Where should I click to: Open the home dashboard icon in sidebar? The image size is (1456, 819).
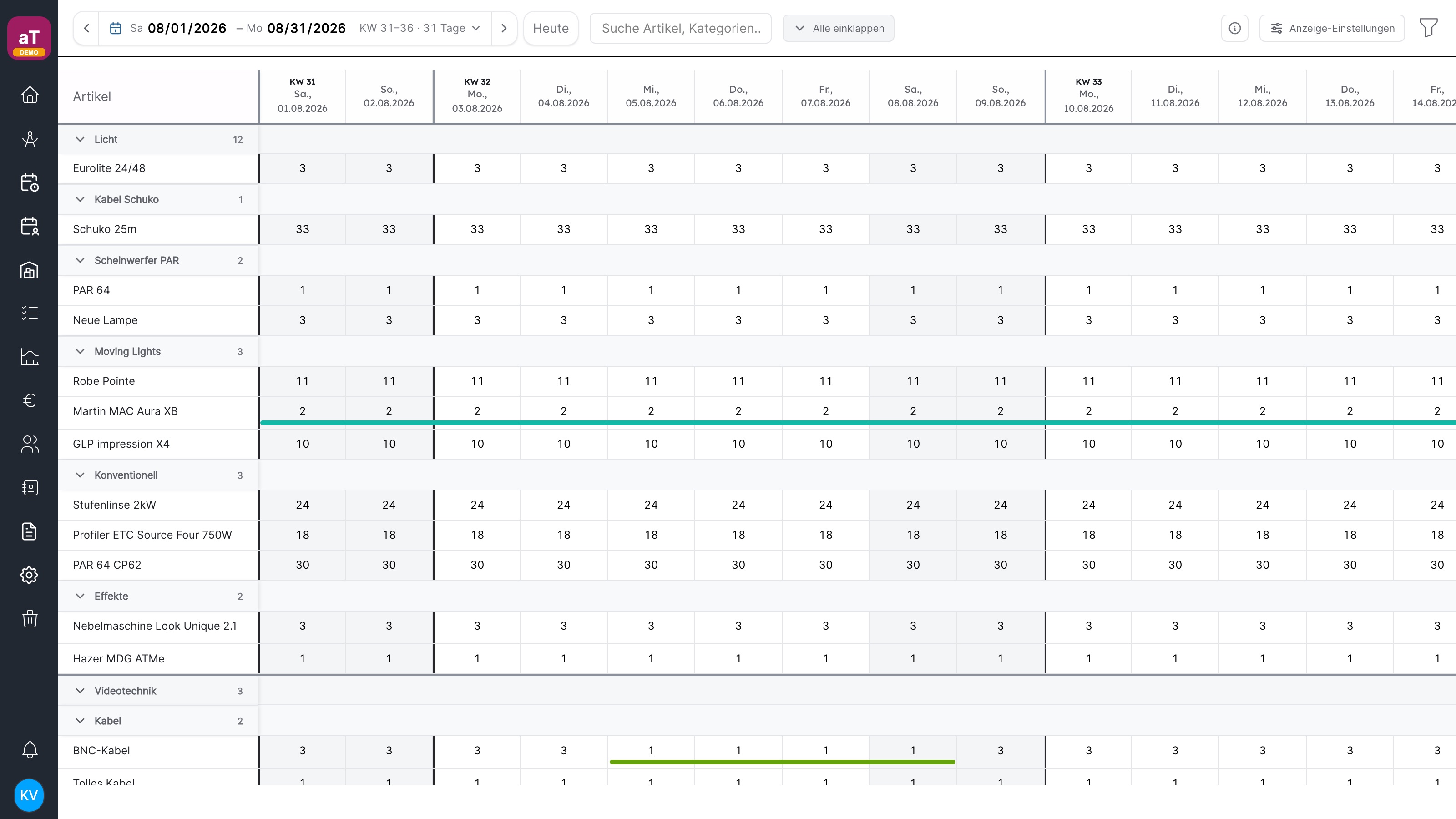coord(30,95)
